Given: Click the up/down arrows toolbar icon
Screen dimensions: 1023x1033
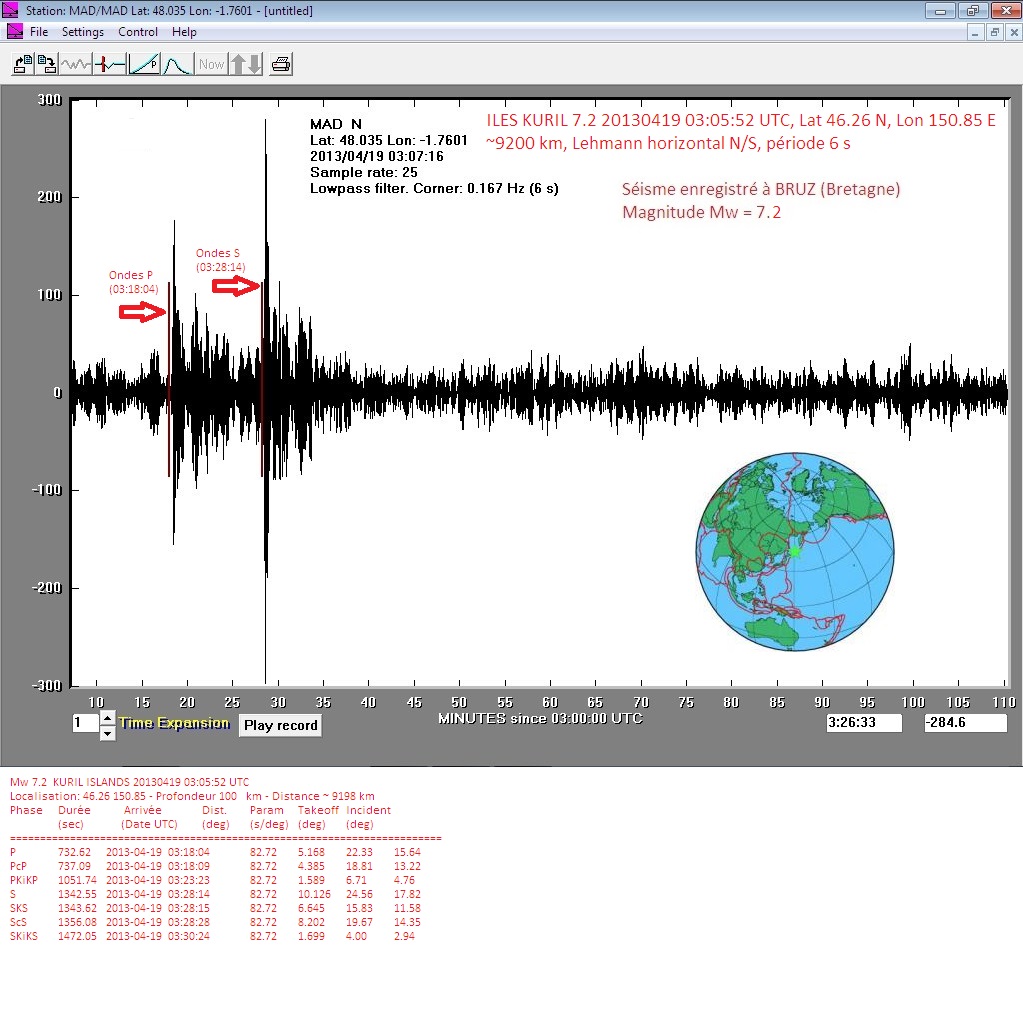Looking at the screenshot, I should tap(246, 65).
